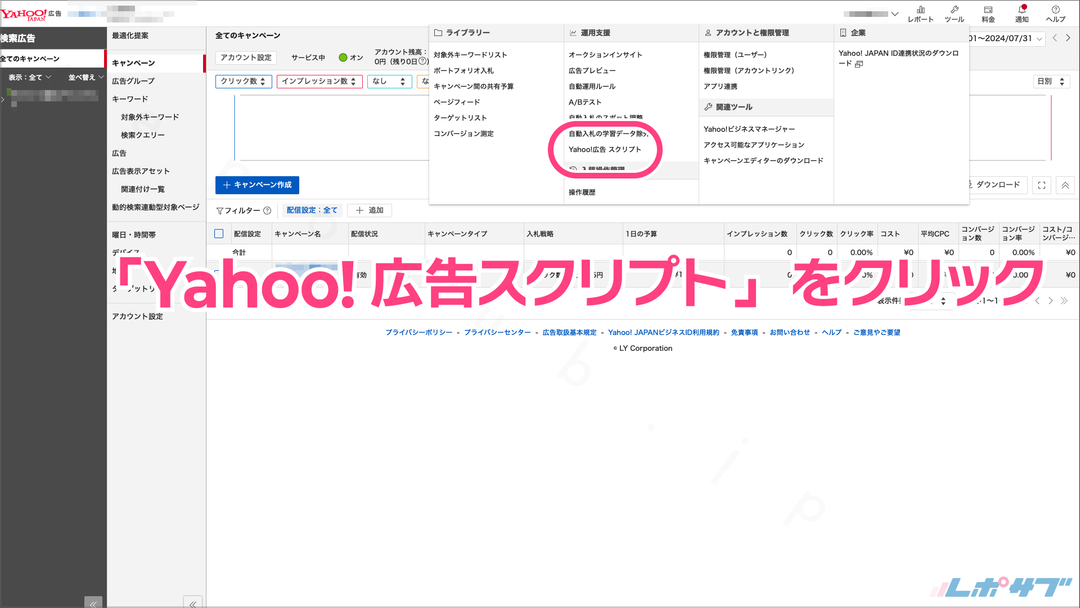Select 全てのキャンペーン in dark sidebar
This screenshot has width=1080, height=608.
point(52,59)
